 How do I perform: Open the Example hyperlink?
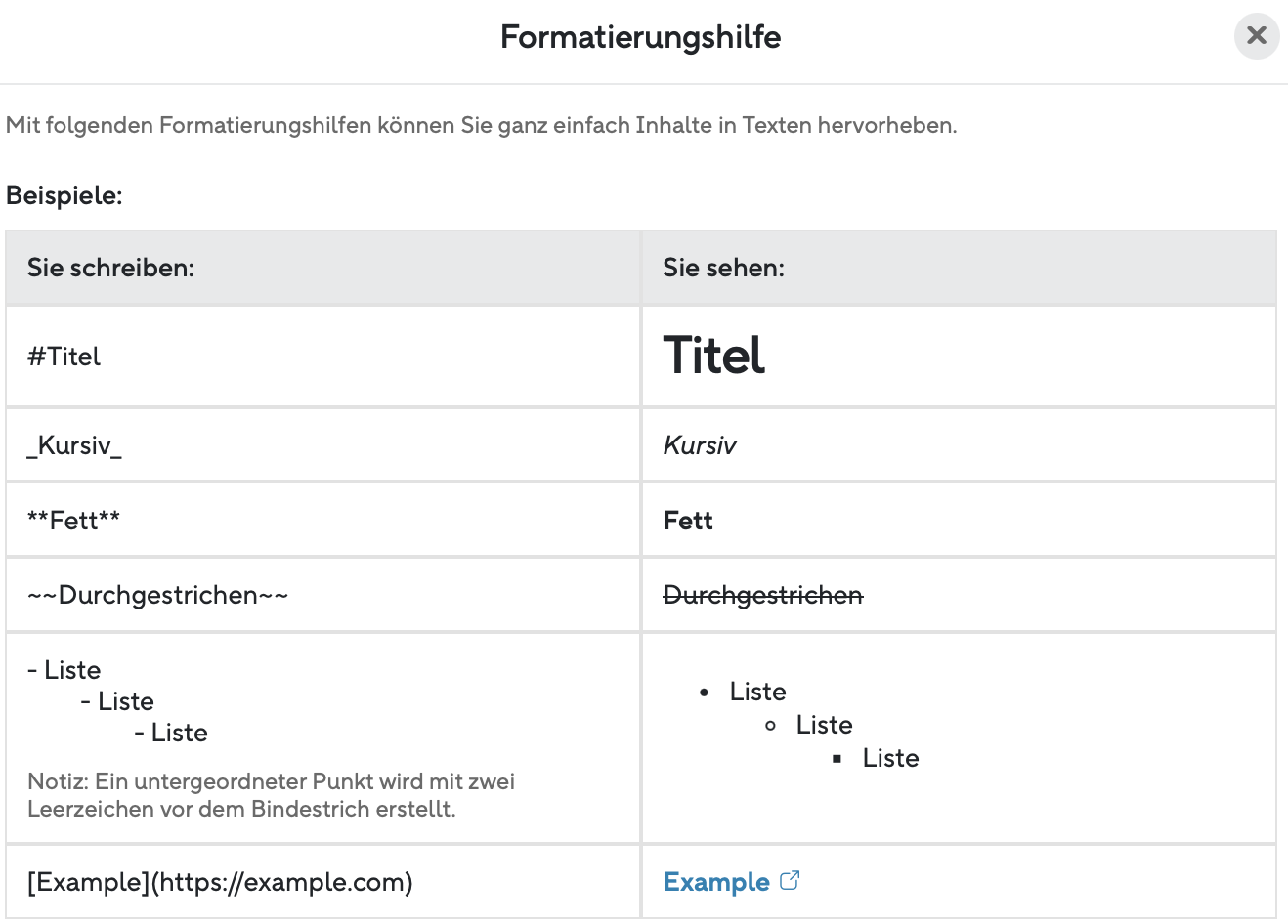(x=716, y=882)
